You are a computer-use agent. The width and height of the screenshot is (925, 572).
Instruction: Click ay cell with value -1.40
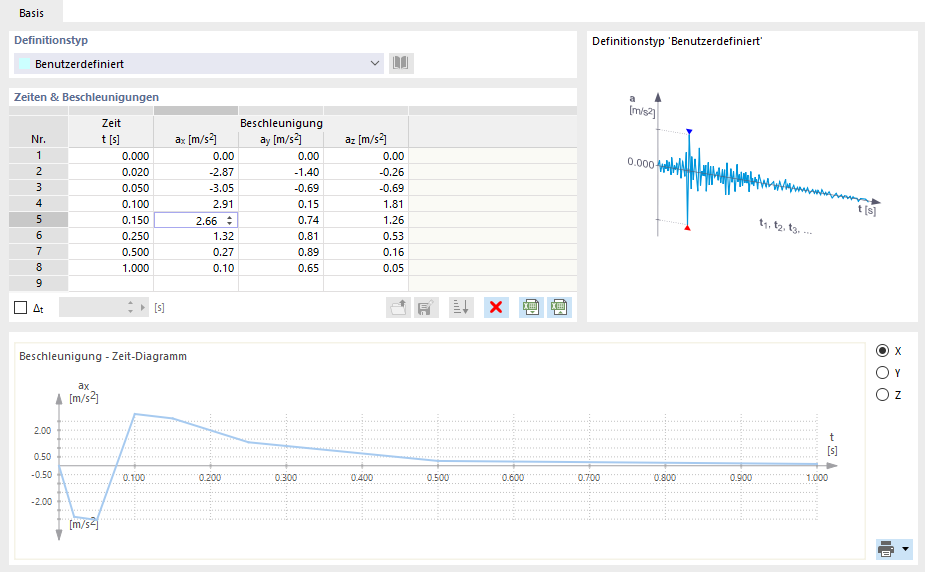[281, 172]
